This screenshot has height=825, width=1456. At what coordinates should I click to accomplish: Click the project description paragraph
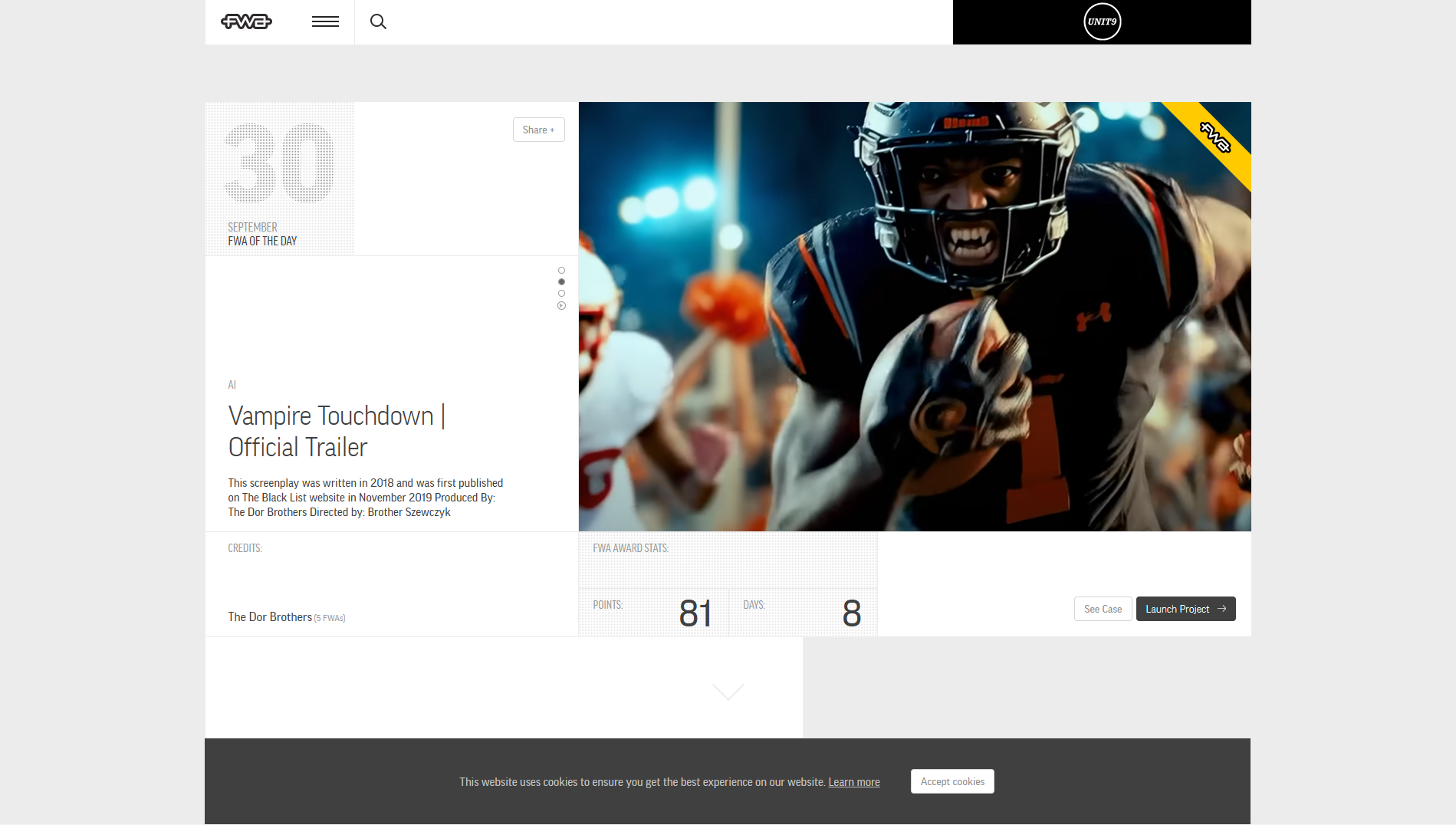point(366,498)
